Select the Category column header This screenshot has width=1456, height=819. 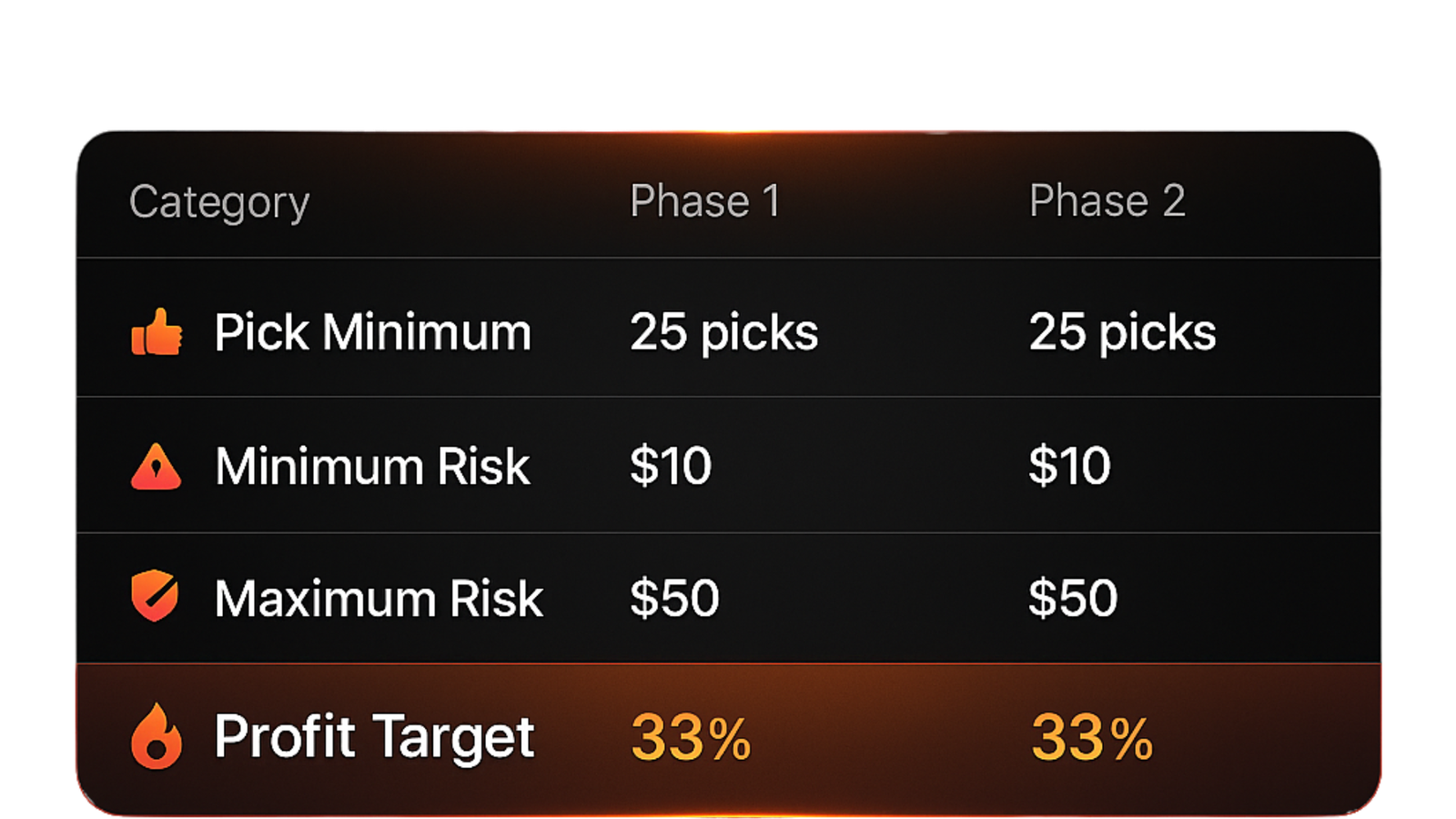click(x=219, y=202)
